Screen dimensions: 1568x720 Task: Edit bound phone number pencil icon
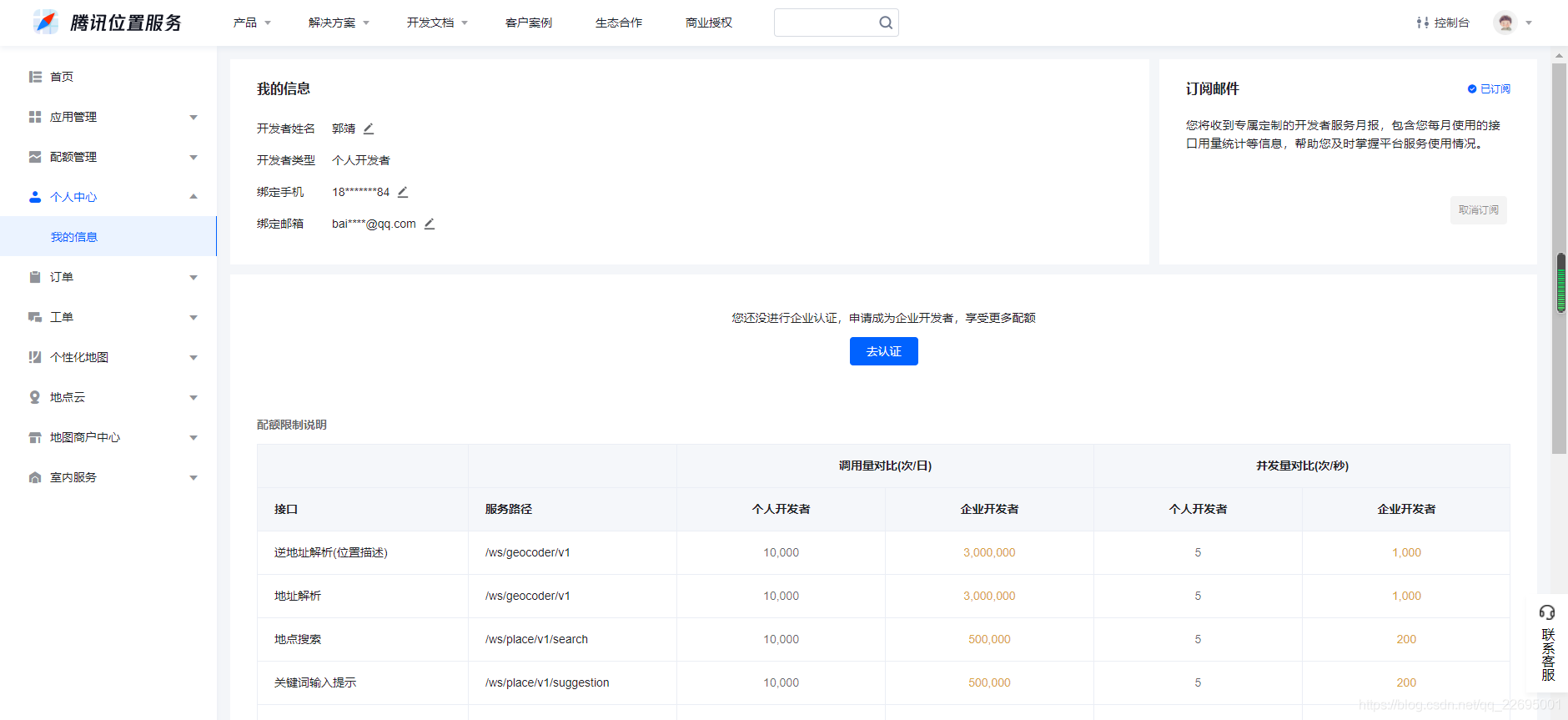(x=403, y=192)
